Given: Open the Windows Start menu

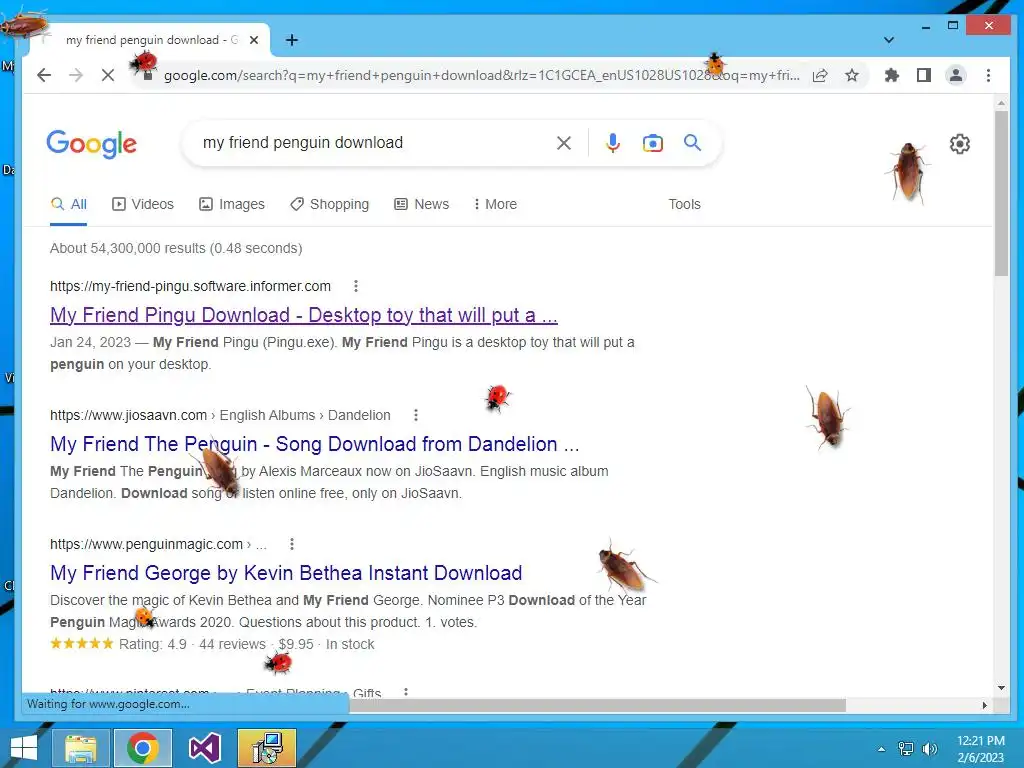Looking at the screenshot, I should 23,748.
